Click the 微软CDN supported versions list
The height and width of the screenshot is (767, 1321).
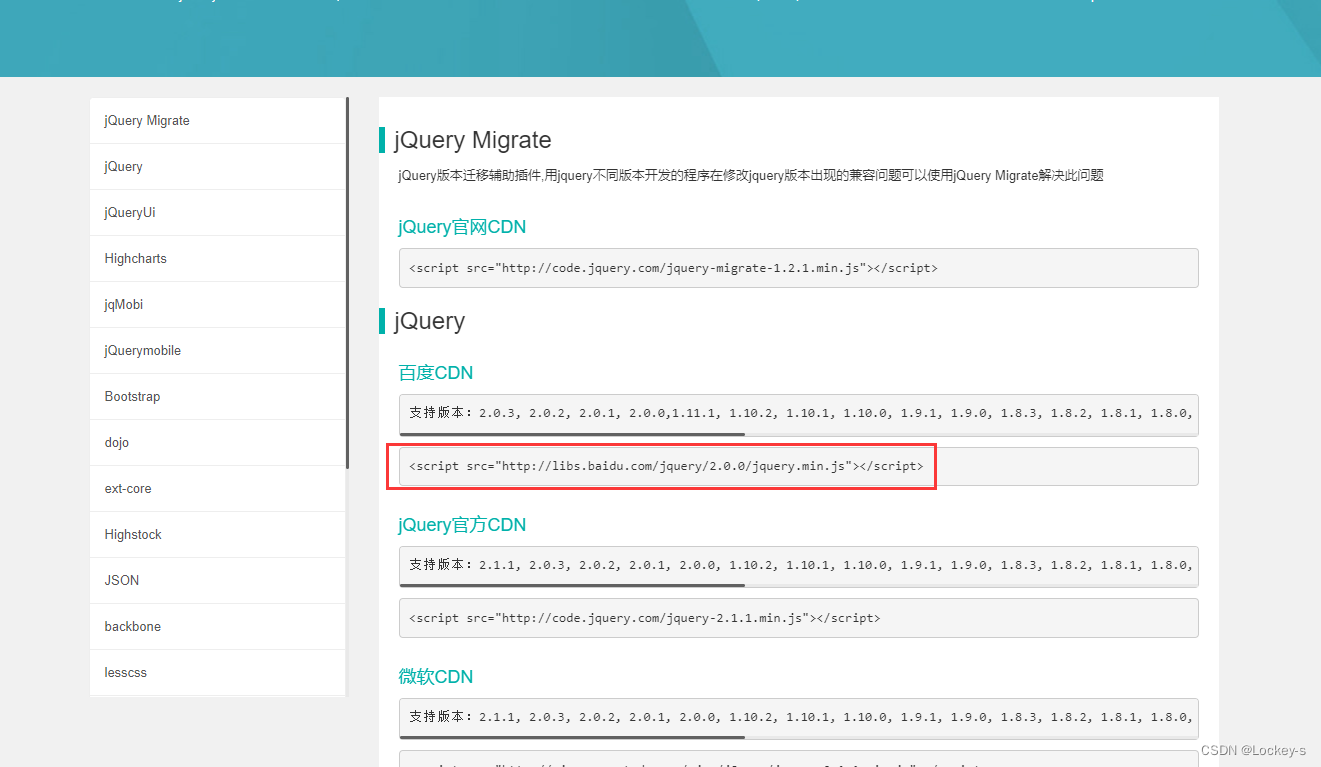[798, 717]
